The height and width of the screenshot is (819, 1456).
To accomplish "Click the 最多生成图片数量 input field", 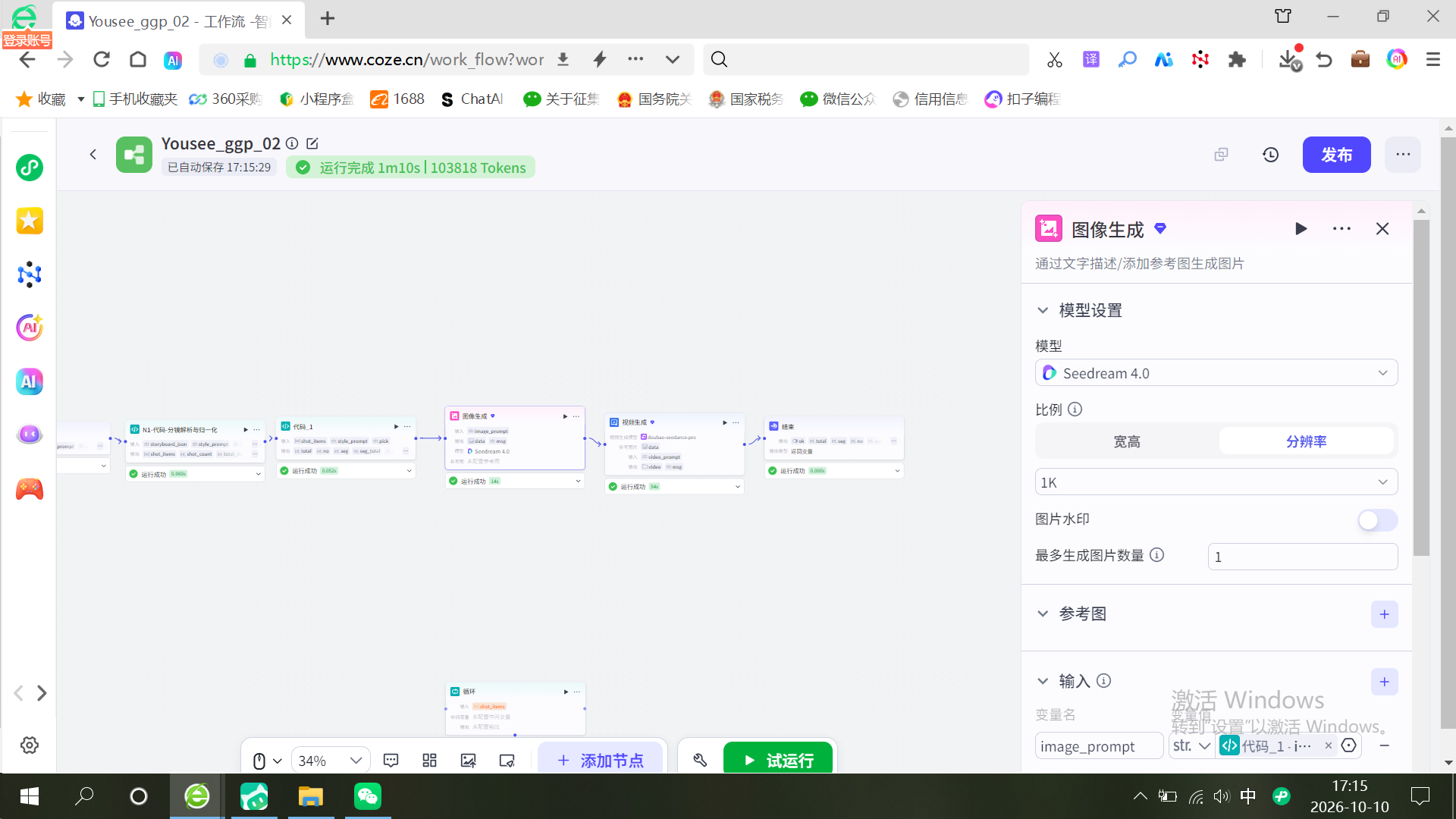I will (x=1302, y=557).
